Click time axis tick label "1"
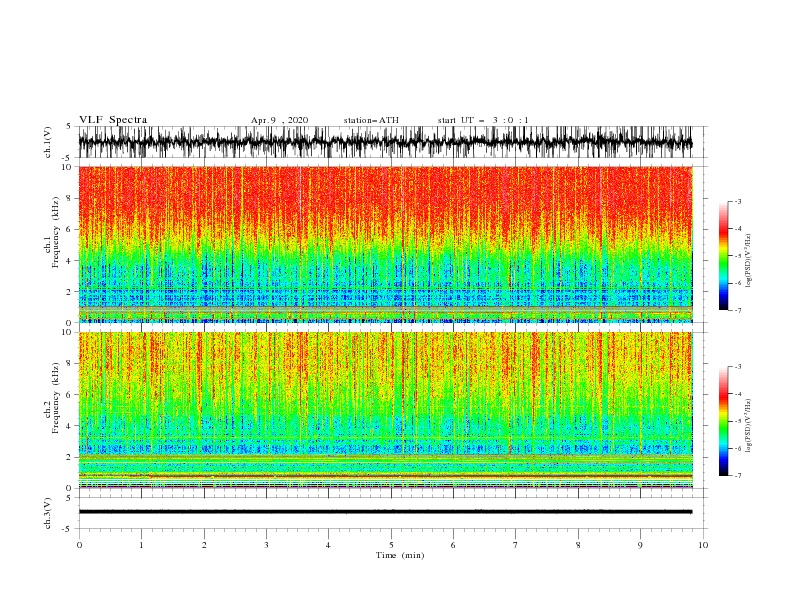This screenshot has width=792, height=612. pos(141,545)
